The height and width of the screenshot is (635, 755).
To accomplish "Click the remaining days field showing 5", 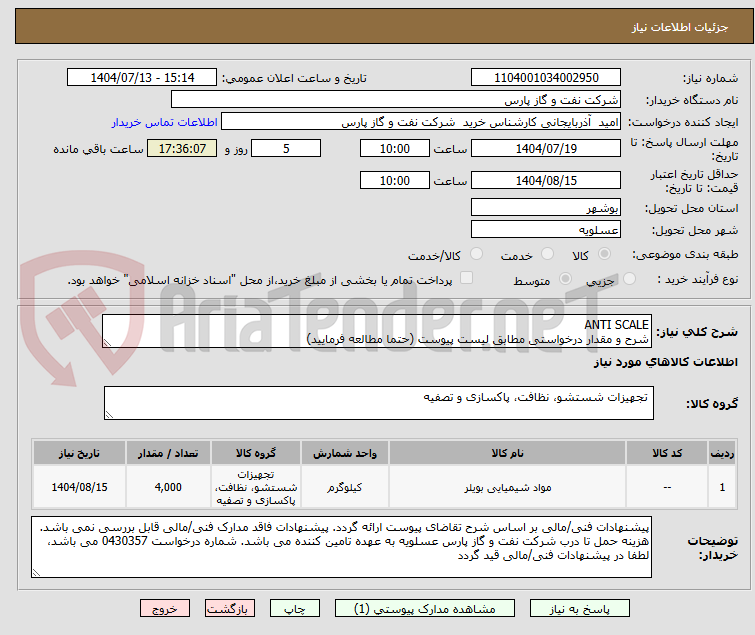I will (x=286, y=148).
